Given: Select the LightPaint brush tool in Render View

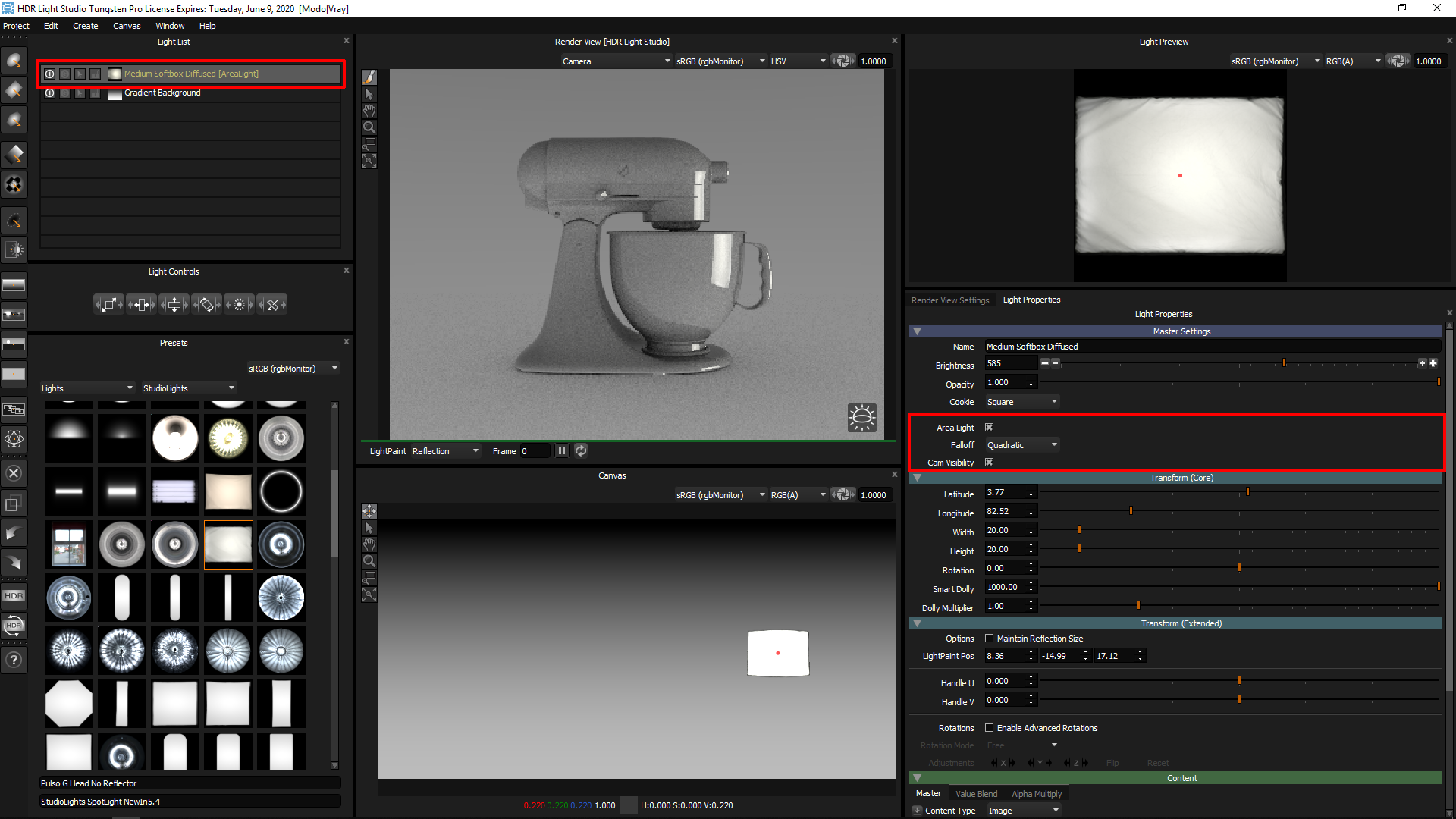Looking at the screenshot, I should click(x=369, y=77).
